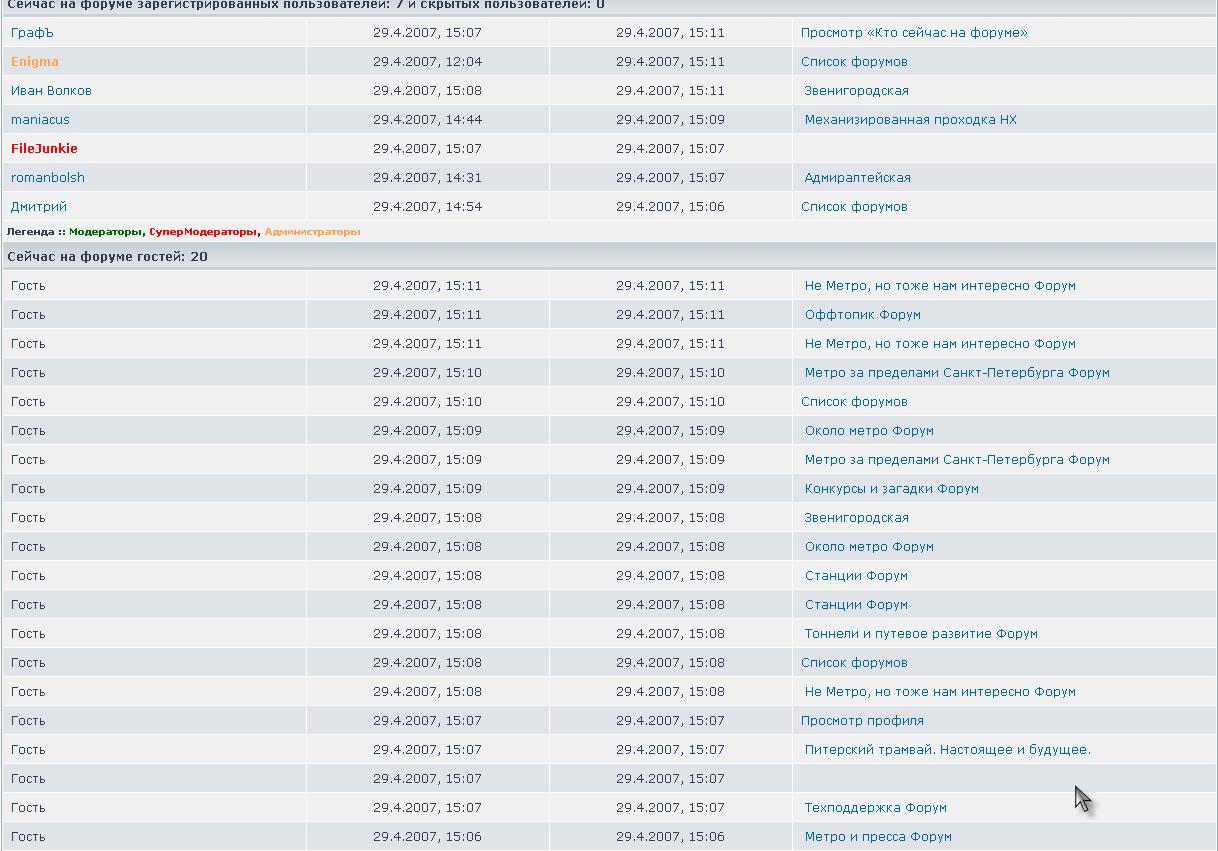The height and width of the screenshot is (851, 1218).
Task: Go to Техподдержка Форум
Action: click(875, 808)
